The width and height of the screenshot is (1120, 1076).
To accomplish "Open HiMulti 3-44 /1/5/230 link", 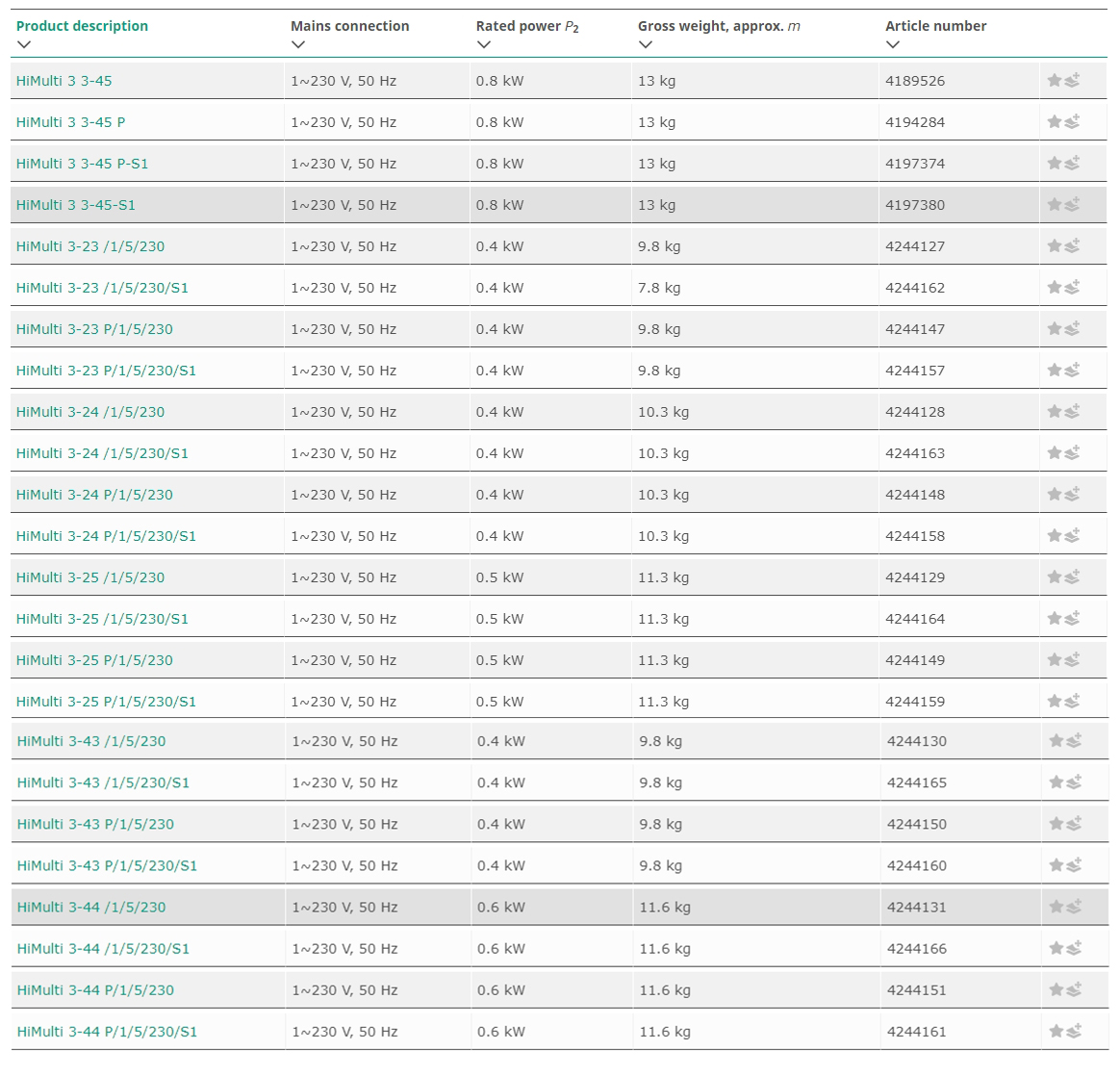I will [91, 909].
